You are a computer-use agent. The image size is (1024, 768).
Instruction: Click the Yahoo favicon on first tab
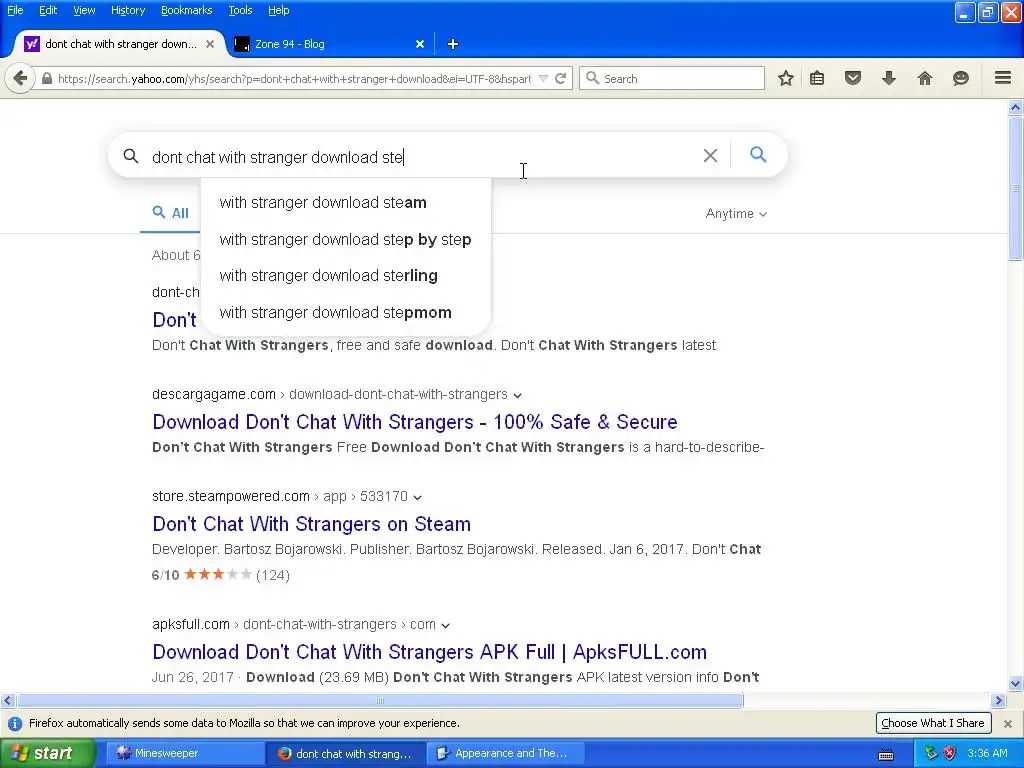click(31, 44)
